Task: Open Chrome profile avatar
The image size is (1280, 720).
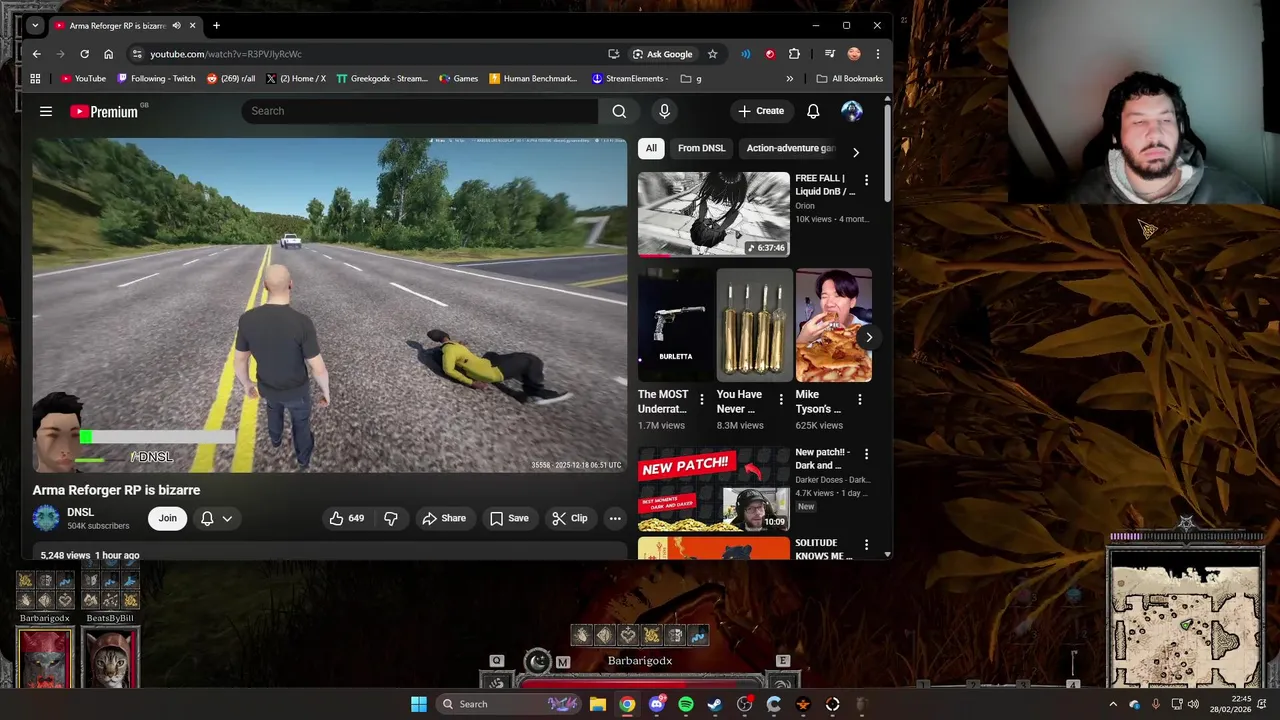Action: click(x=853, y=54)
